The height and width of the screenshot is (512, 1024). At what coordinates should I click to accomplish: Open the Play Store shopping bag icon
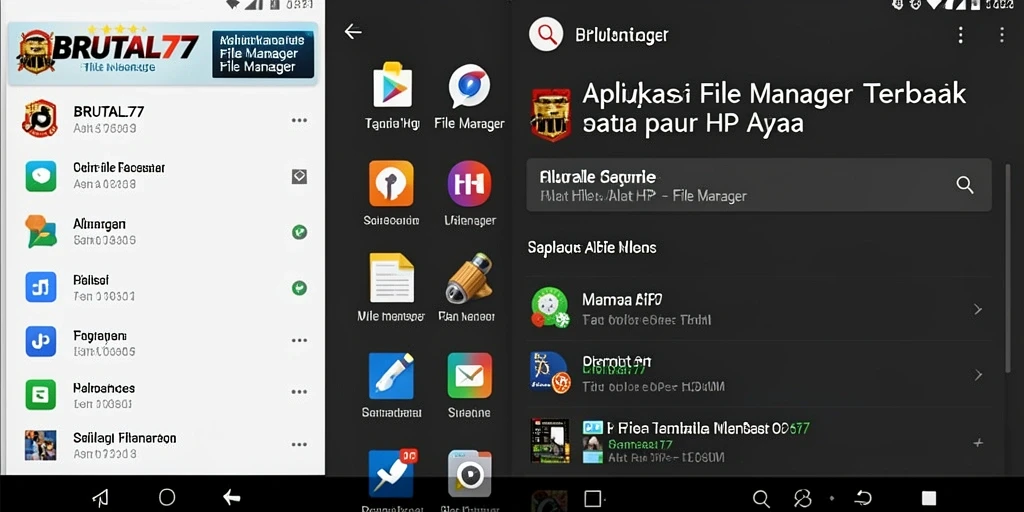pos(392,86)
